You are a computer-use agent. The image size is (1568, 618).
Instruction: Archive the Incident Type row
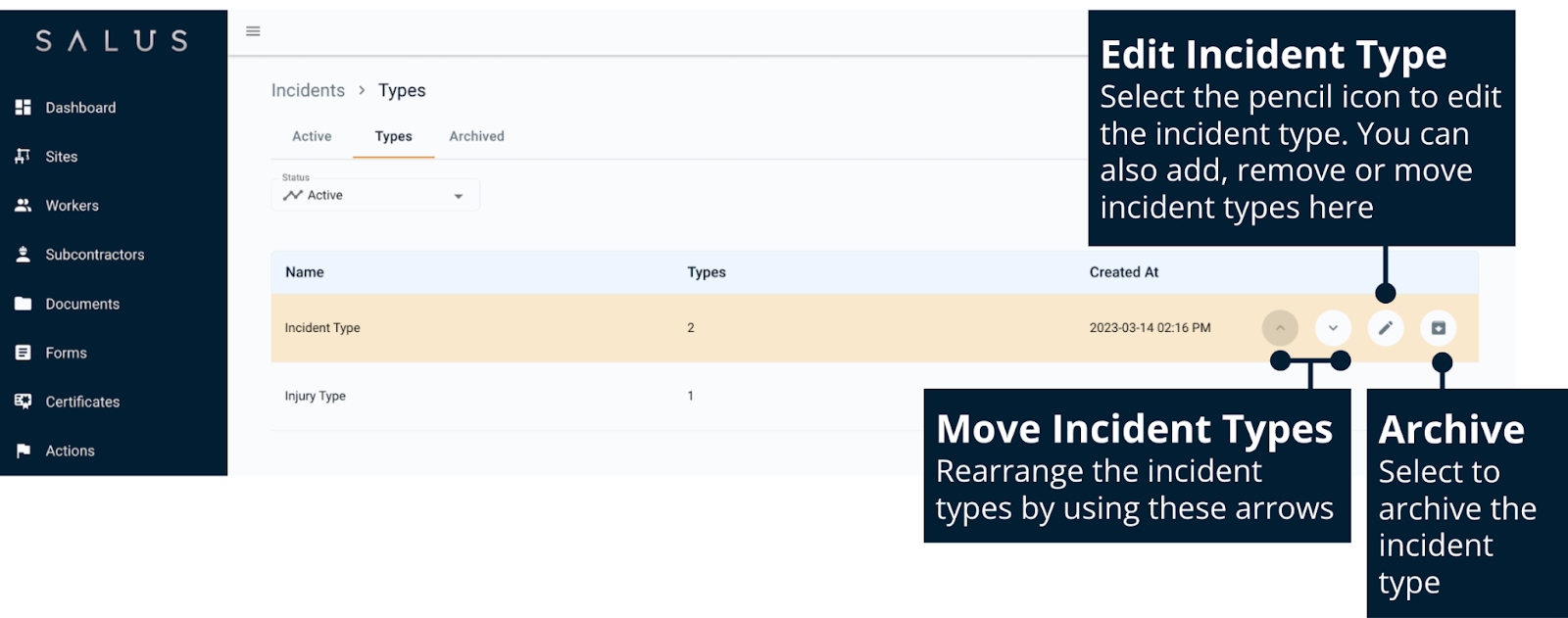pos(1438,328)
